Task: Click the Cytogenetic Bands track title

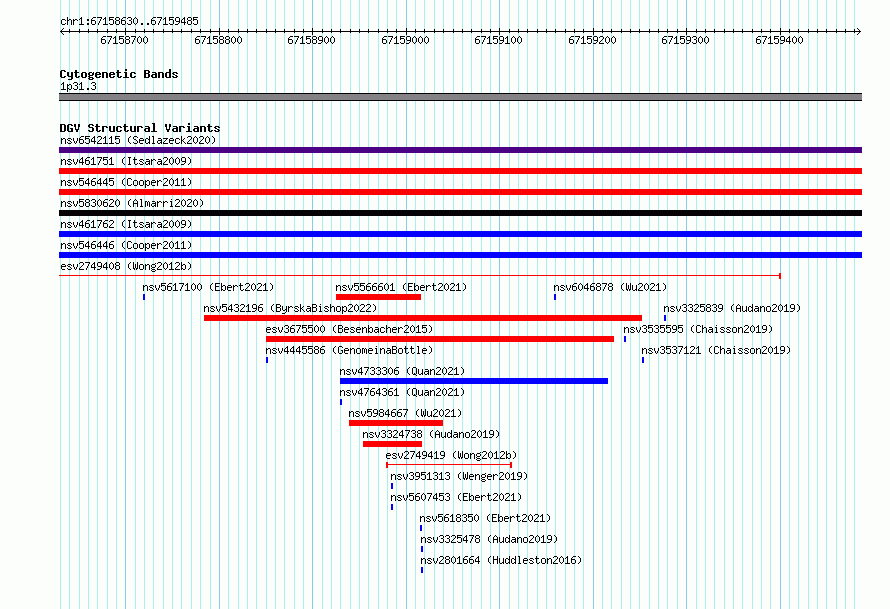Action: [119, 74]
